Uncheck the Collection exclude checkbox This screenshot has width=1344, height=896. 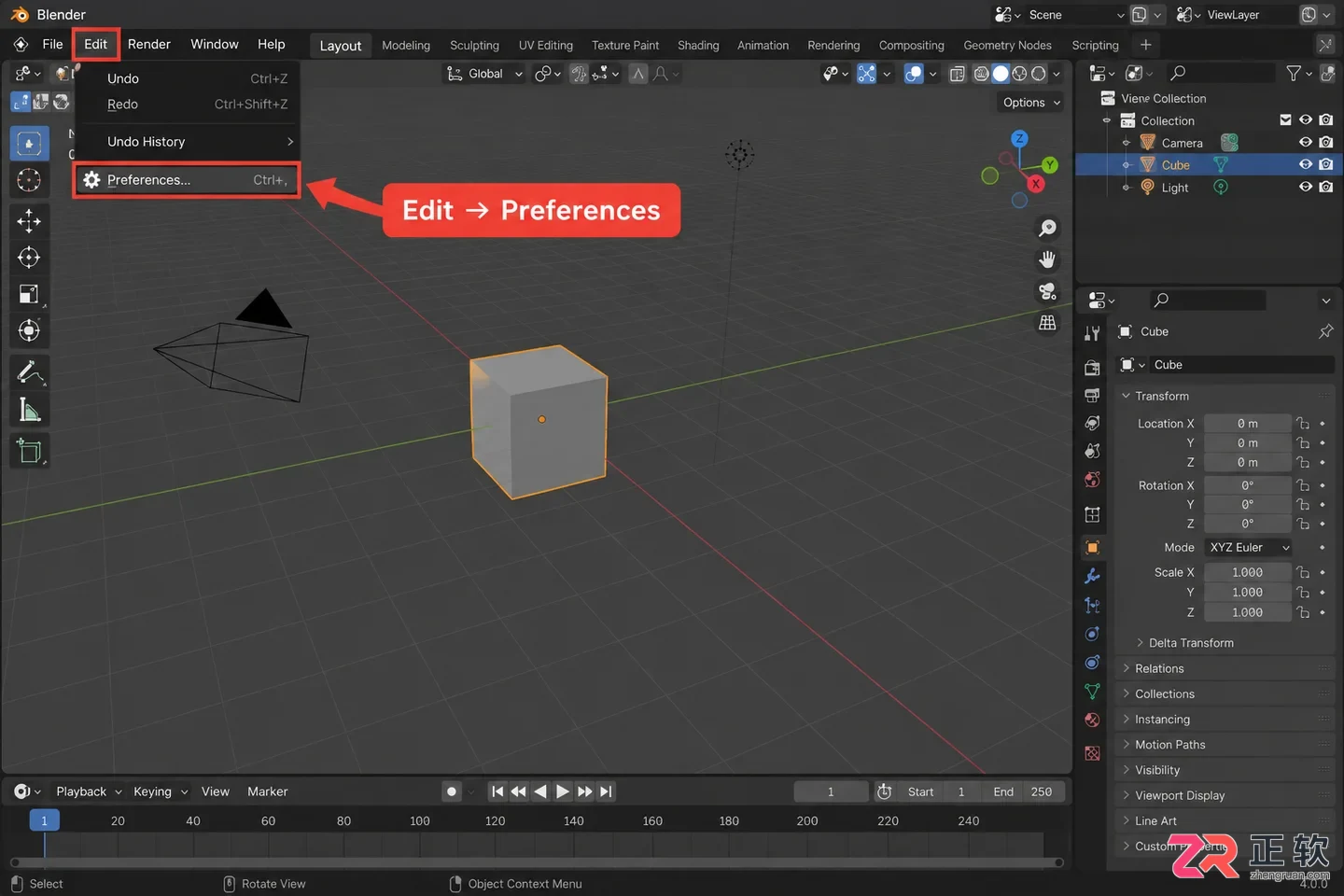1285,119
